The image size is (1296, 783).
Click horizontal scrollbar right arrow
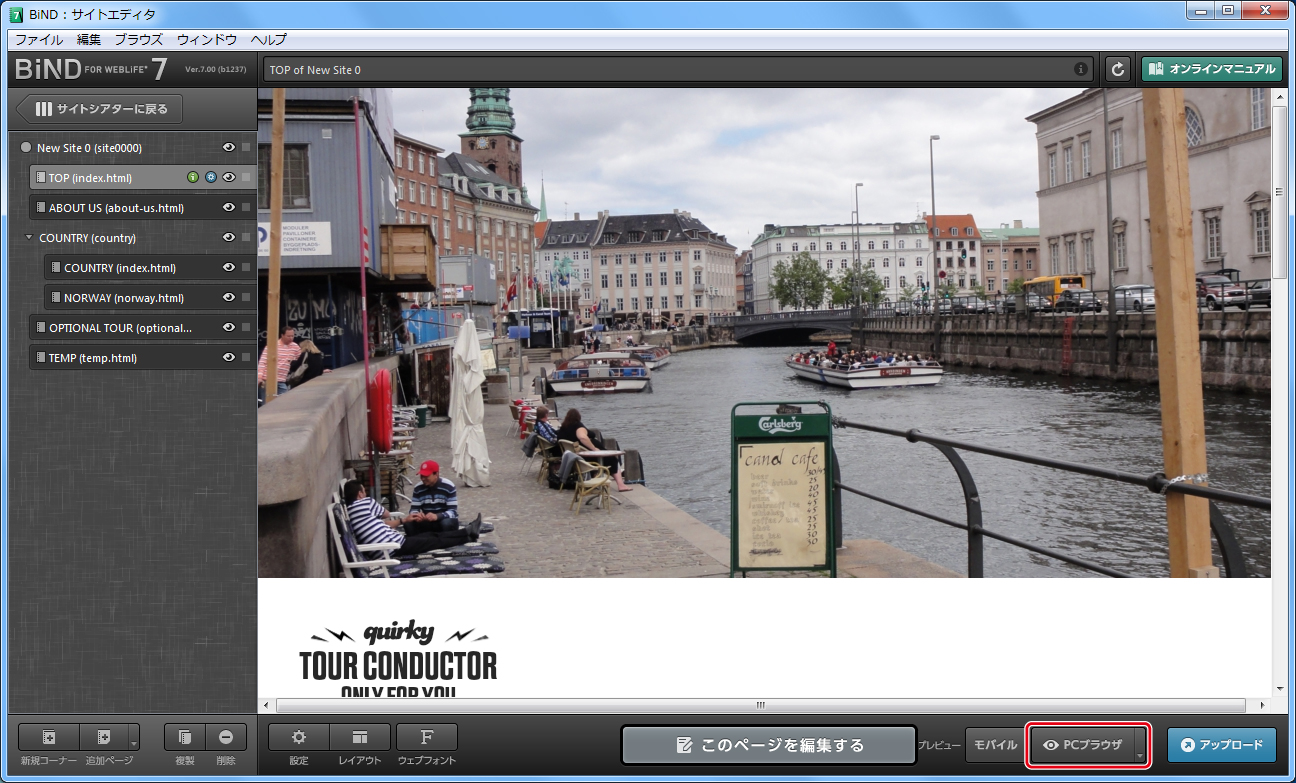tap(1263, 705)
